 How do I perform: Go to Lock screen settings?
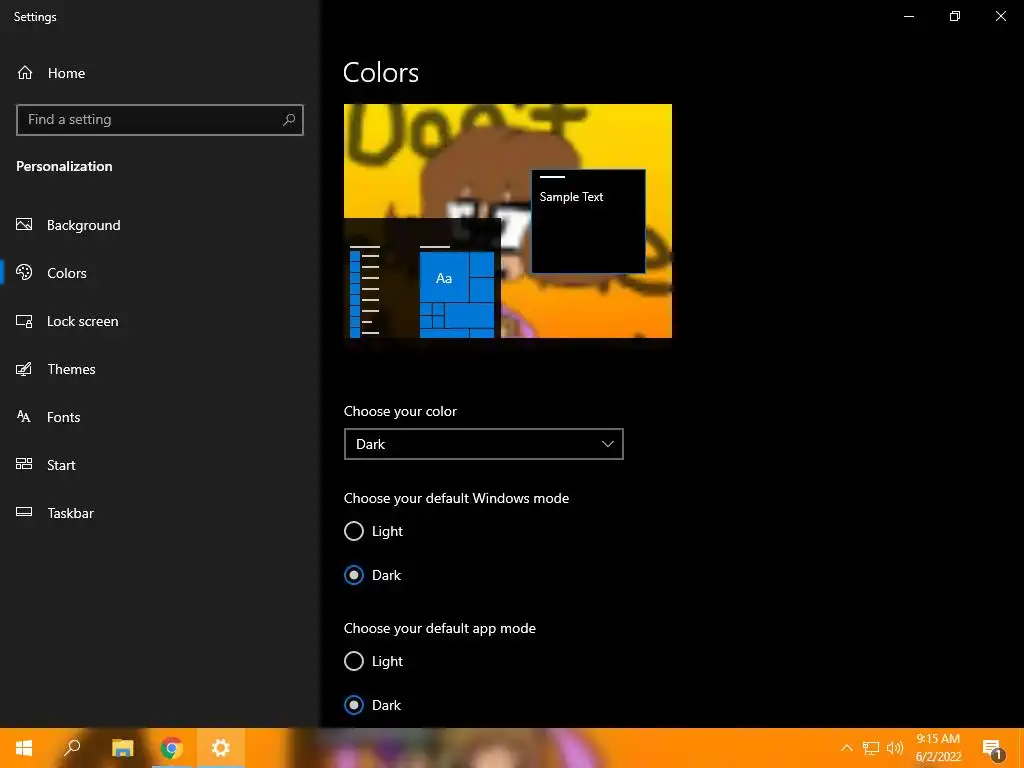(x=83, y=321)
